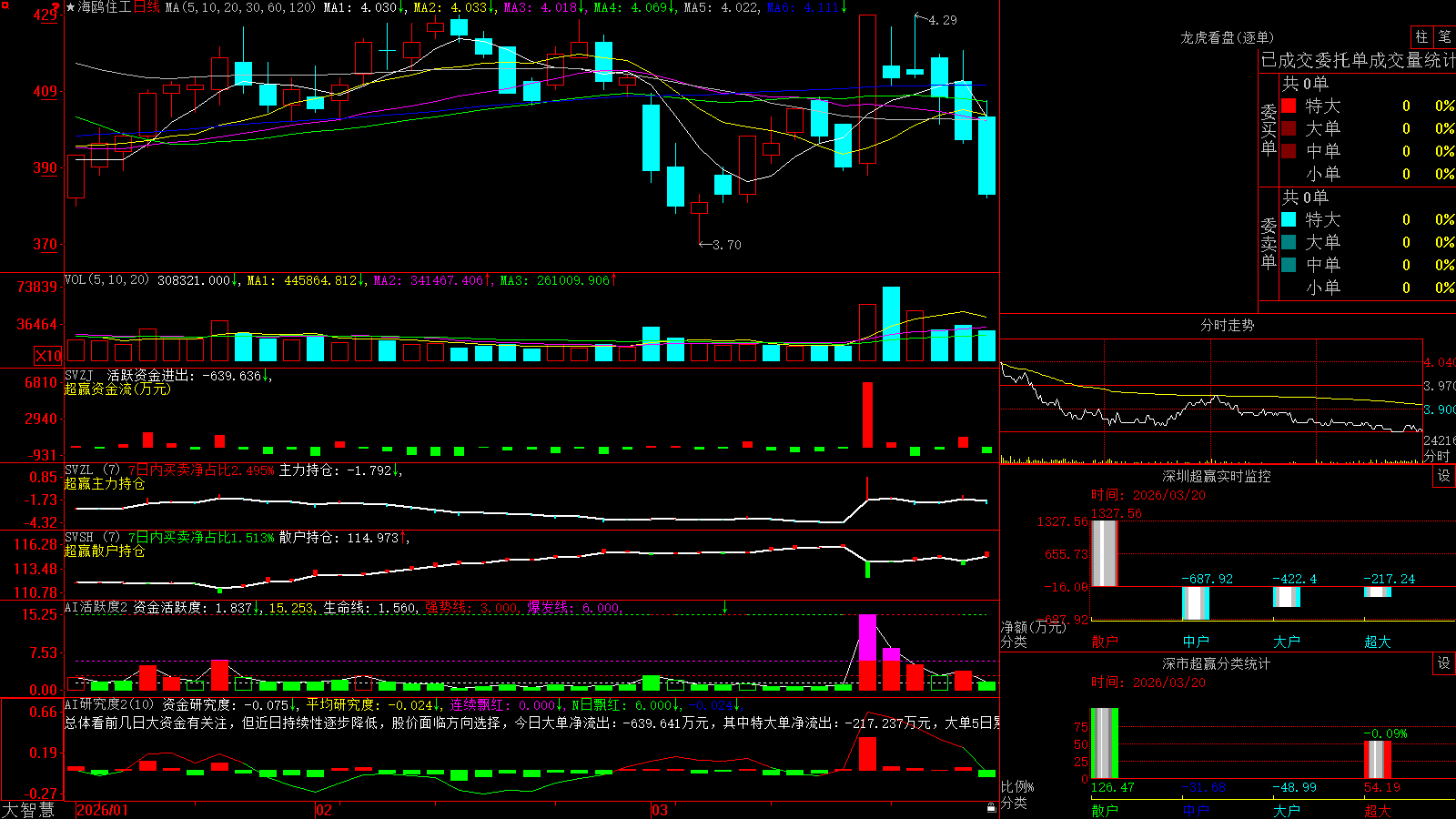Click the red 特大 buy-order color swatch
The height and width of the screenshot is (819, 1456).
[x=1289, y=106]
